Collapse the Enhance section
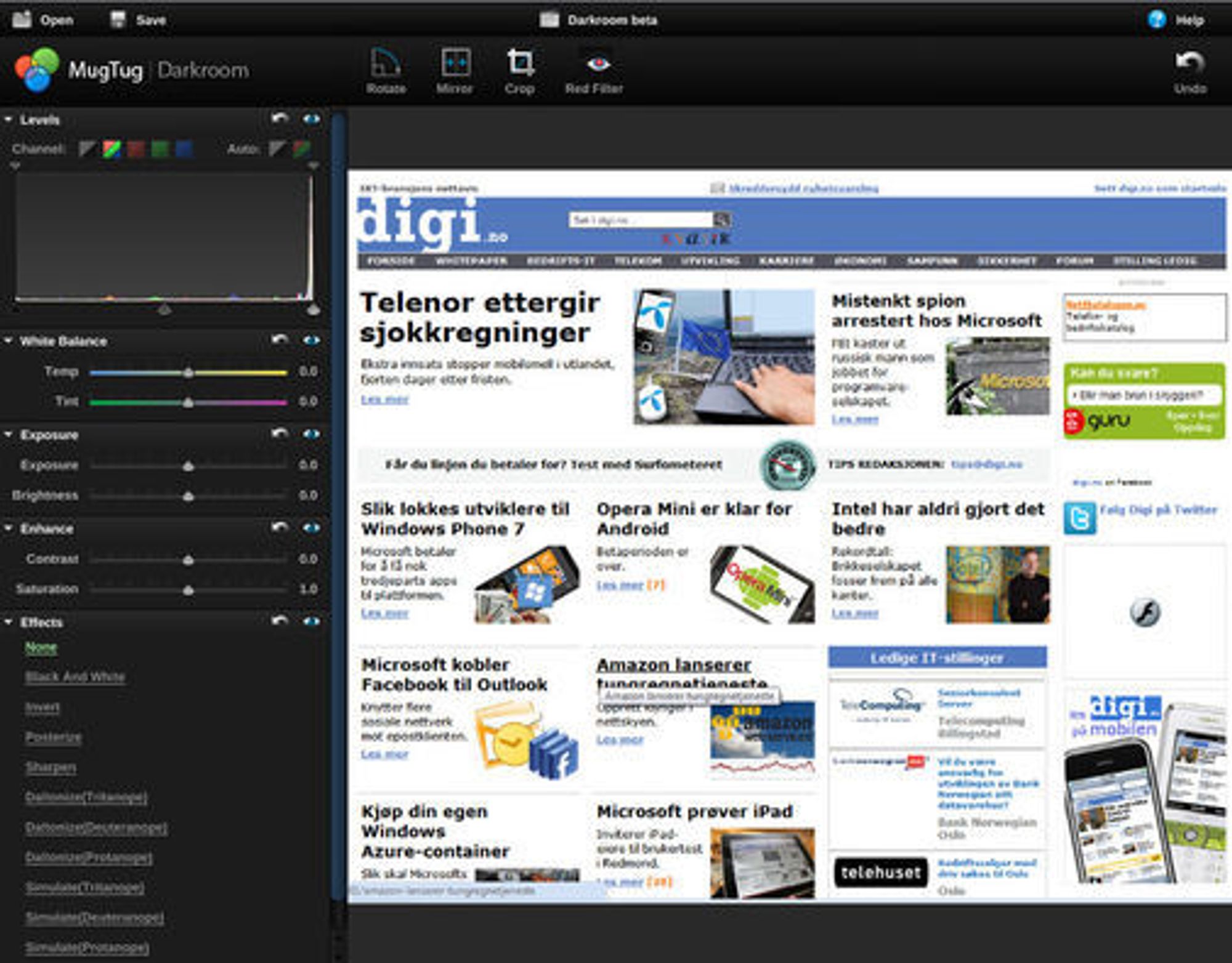 (x=9, y=528)
